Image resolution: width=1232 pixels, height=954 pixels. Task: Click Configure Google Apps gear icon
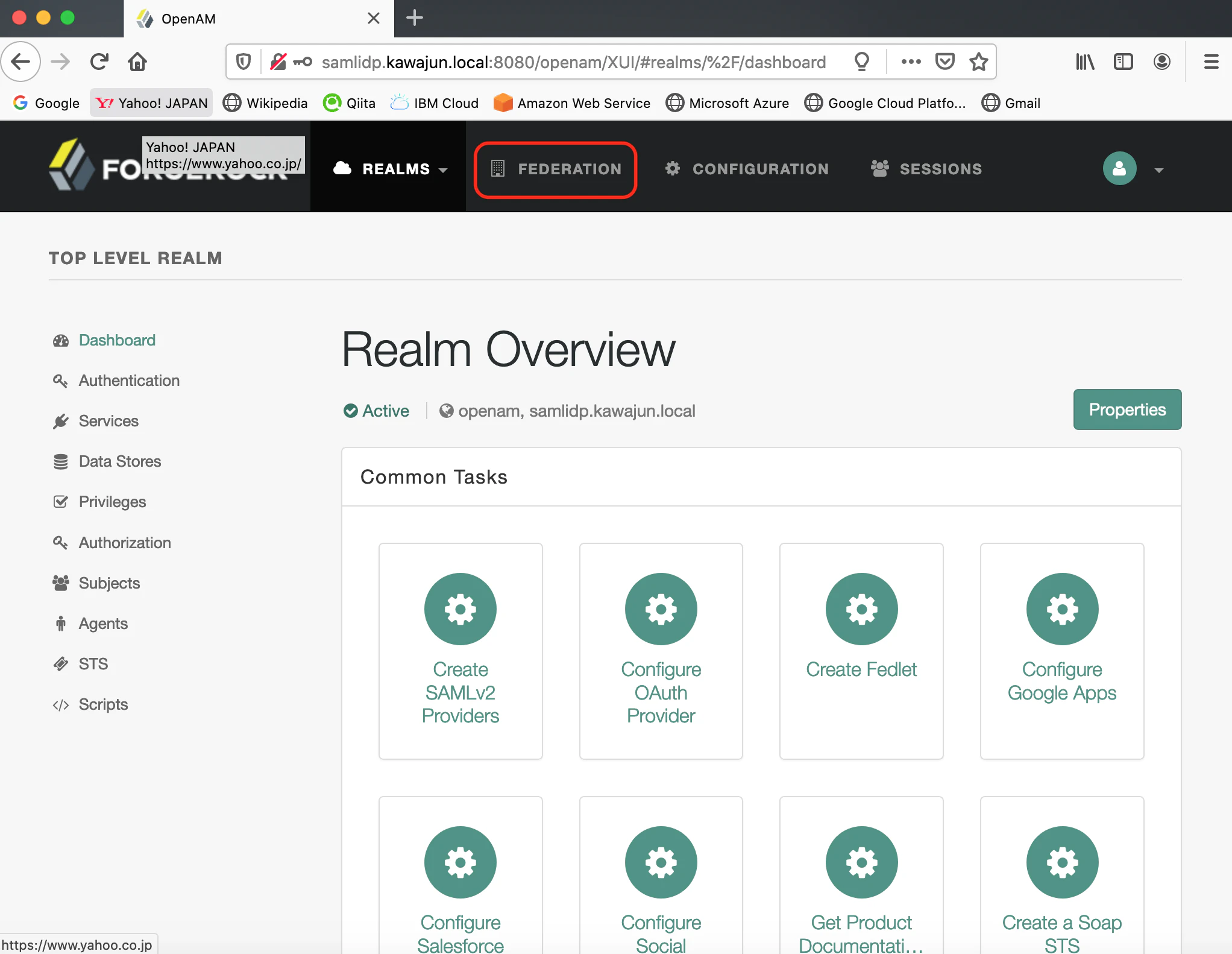pyautogui.click(x=1063, y=609)
